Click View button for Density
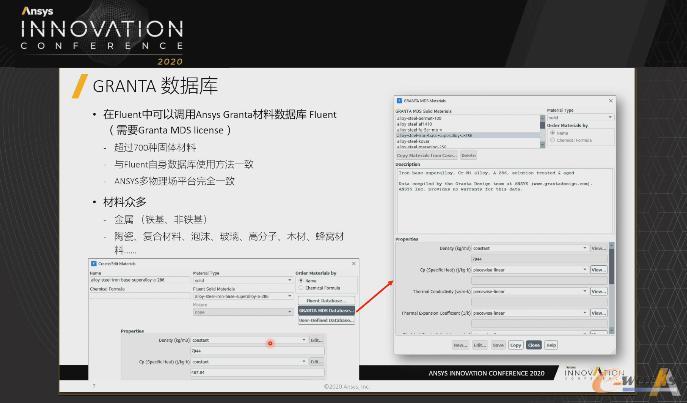Viewport: 687px width, 403px height. pyautogui.click(x=598, y=248)
